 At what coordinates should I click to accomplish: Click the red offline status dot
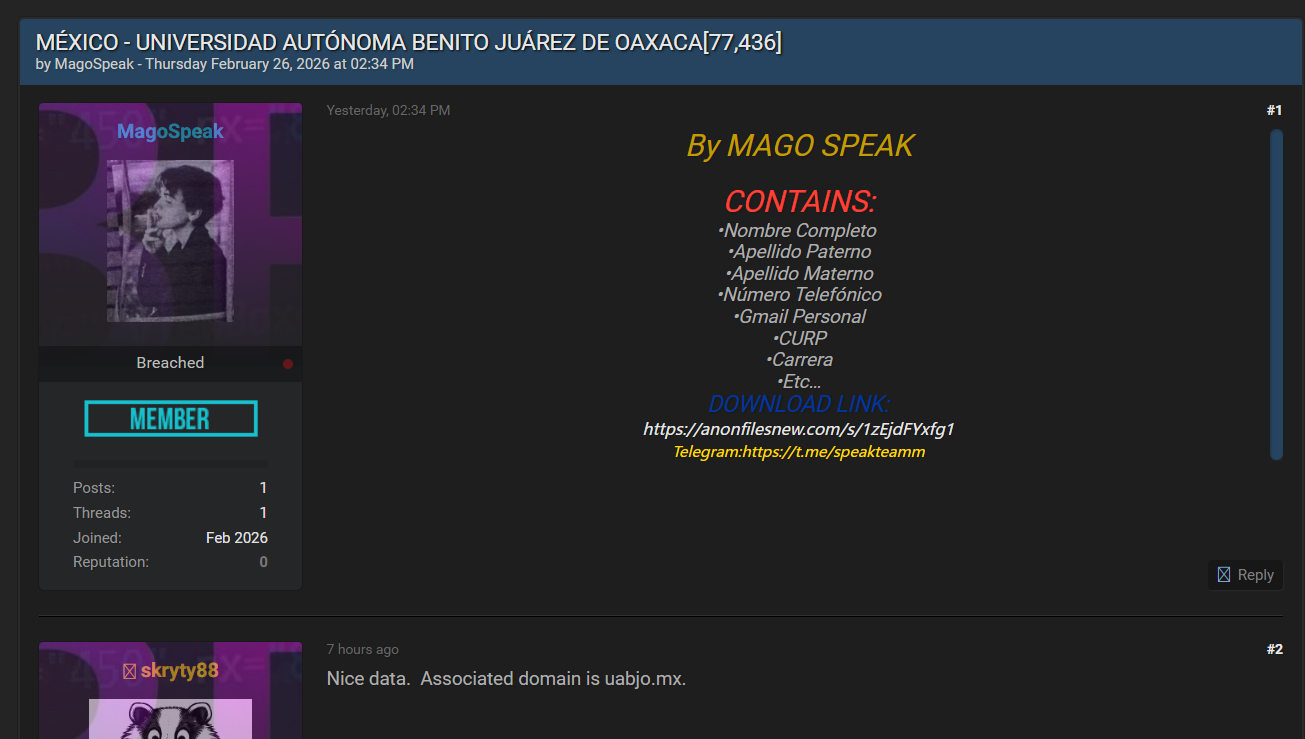click(288, 364)
